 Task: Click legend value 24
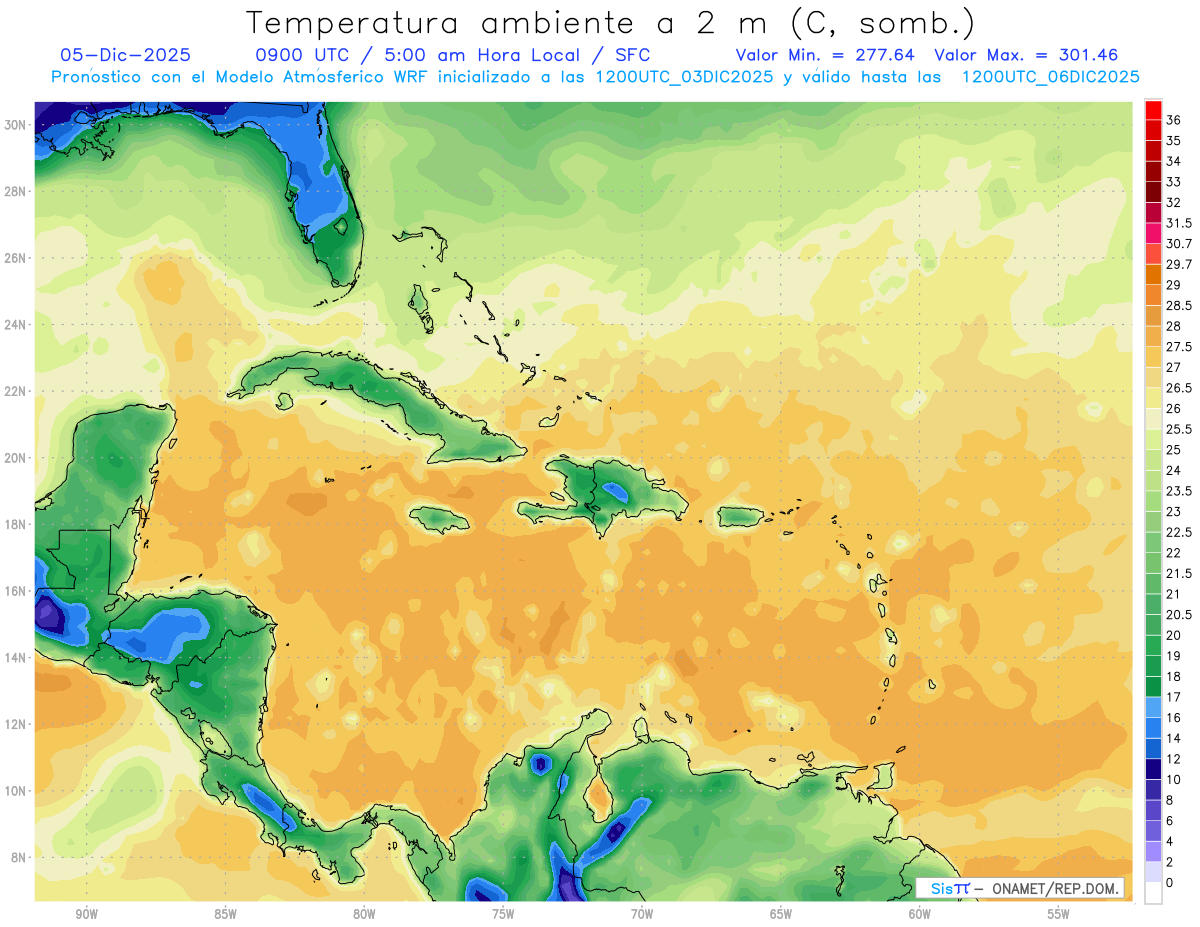tap(1174, 470)
